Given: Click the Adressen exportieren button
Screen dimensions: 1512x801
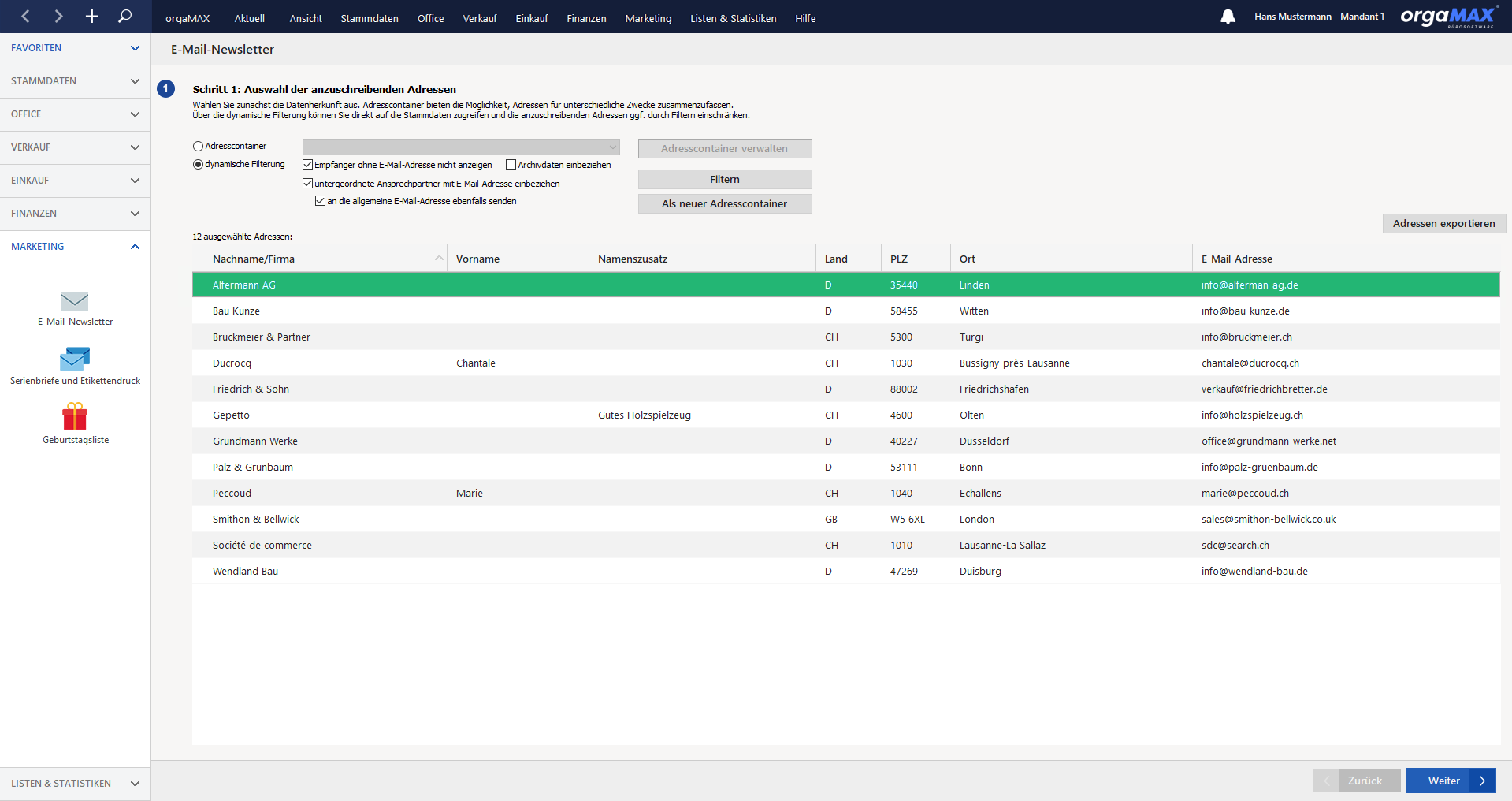Looking at the screenshot, I should tap(1444, 223).
